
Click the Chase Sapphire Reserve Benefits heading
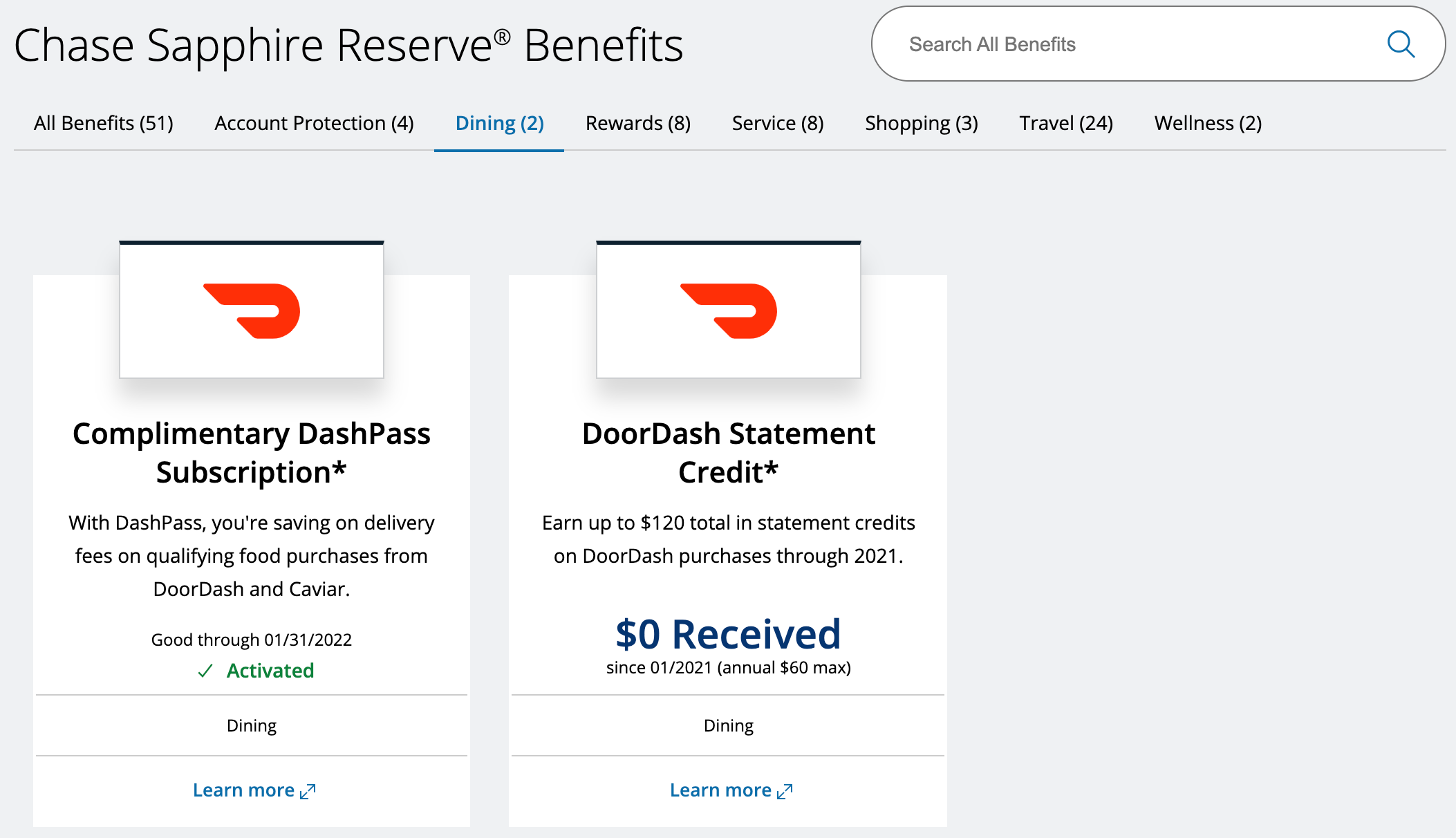348,46
